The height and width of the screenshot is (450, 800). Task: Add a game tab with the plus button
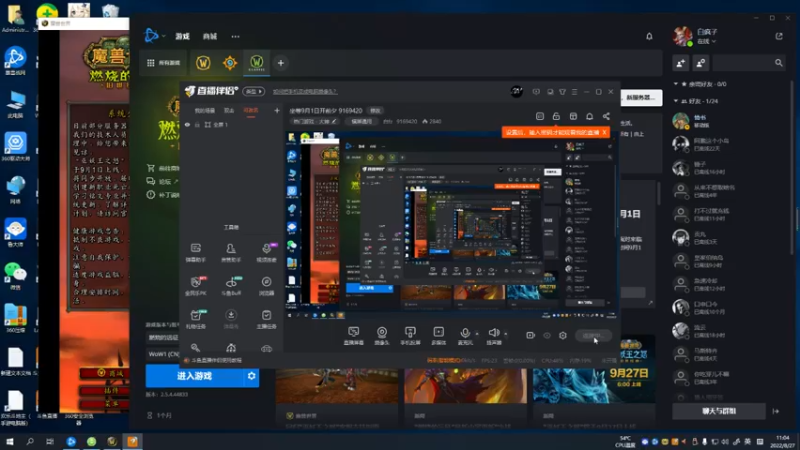coord(281,63)
